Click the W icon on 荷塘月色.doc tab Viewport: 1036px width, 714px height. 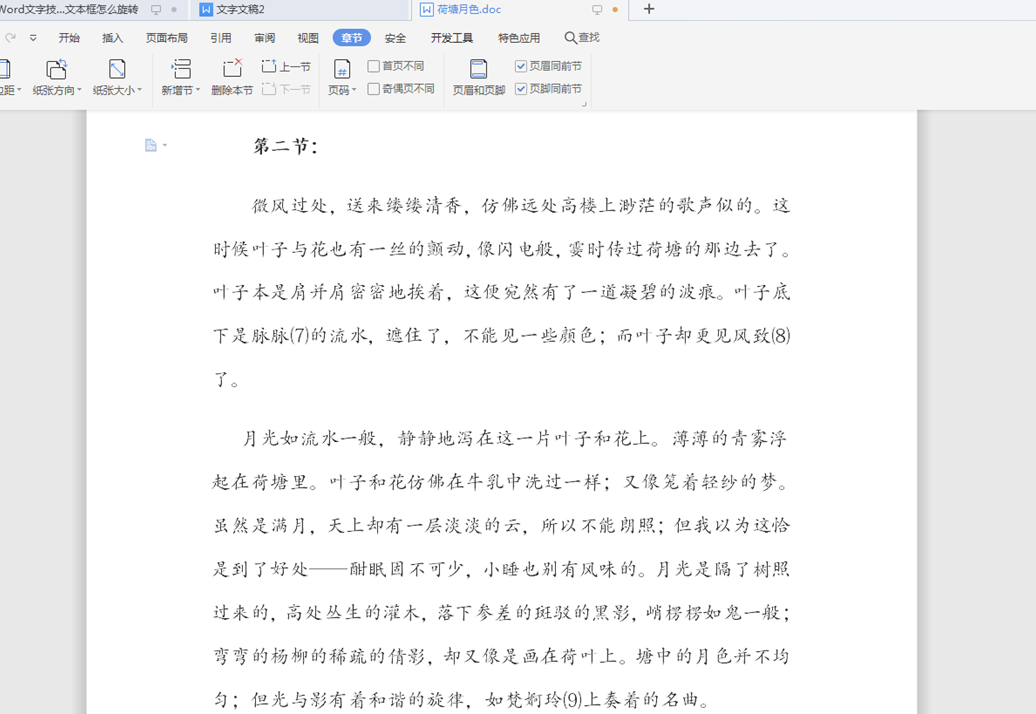(x=427, y=9)
